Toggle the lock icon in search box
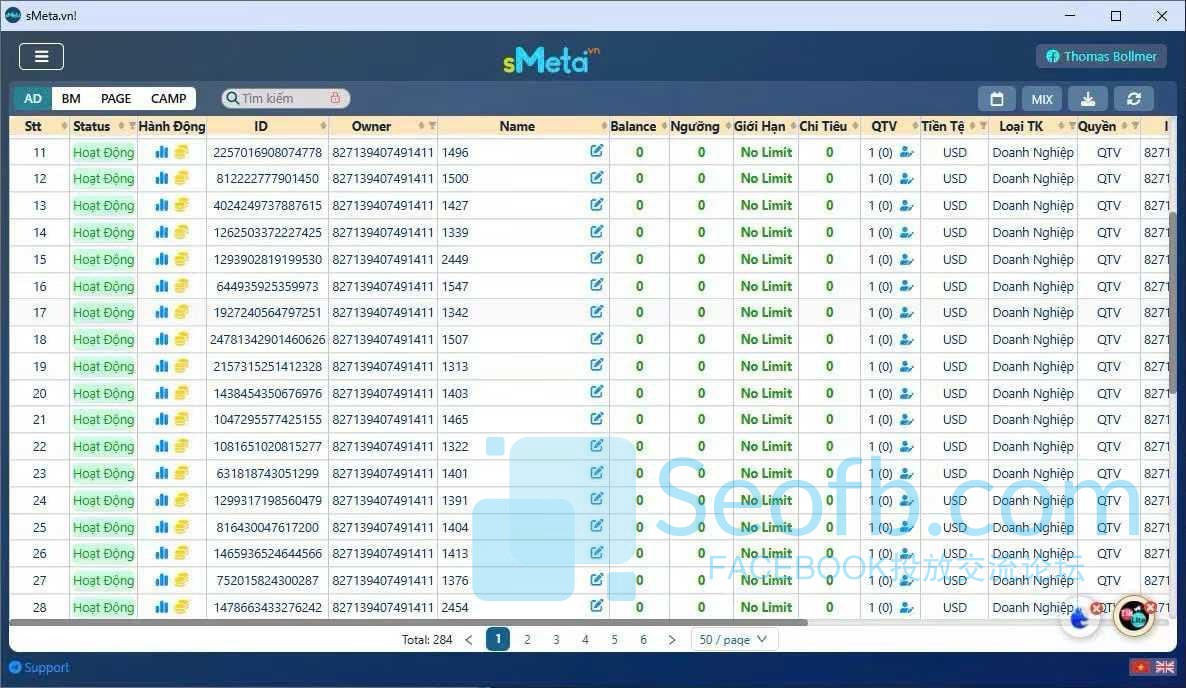This screenshot has height=688, width=1186. point(335,98)
